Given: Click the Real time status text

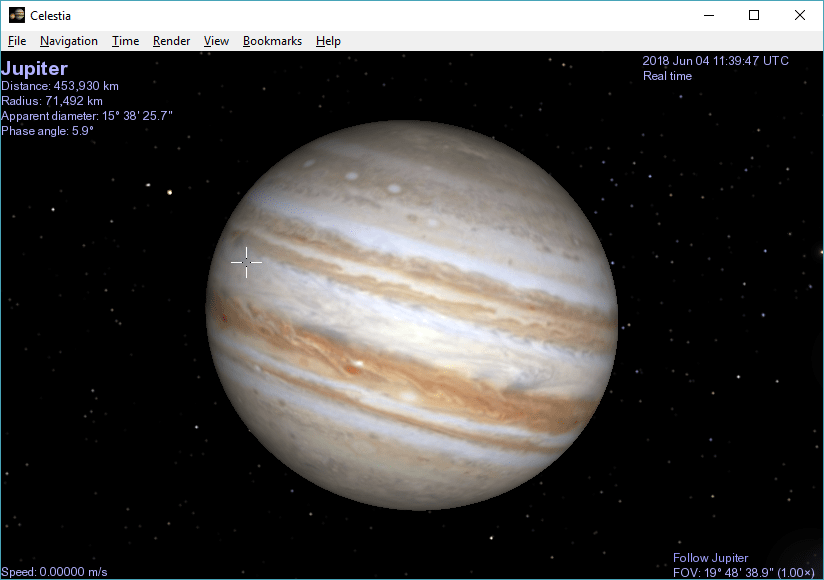Looking at the screenshot, I should click(x=667, y=76).
